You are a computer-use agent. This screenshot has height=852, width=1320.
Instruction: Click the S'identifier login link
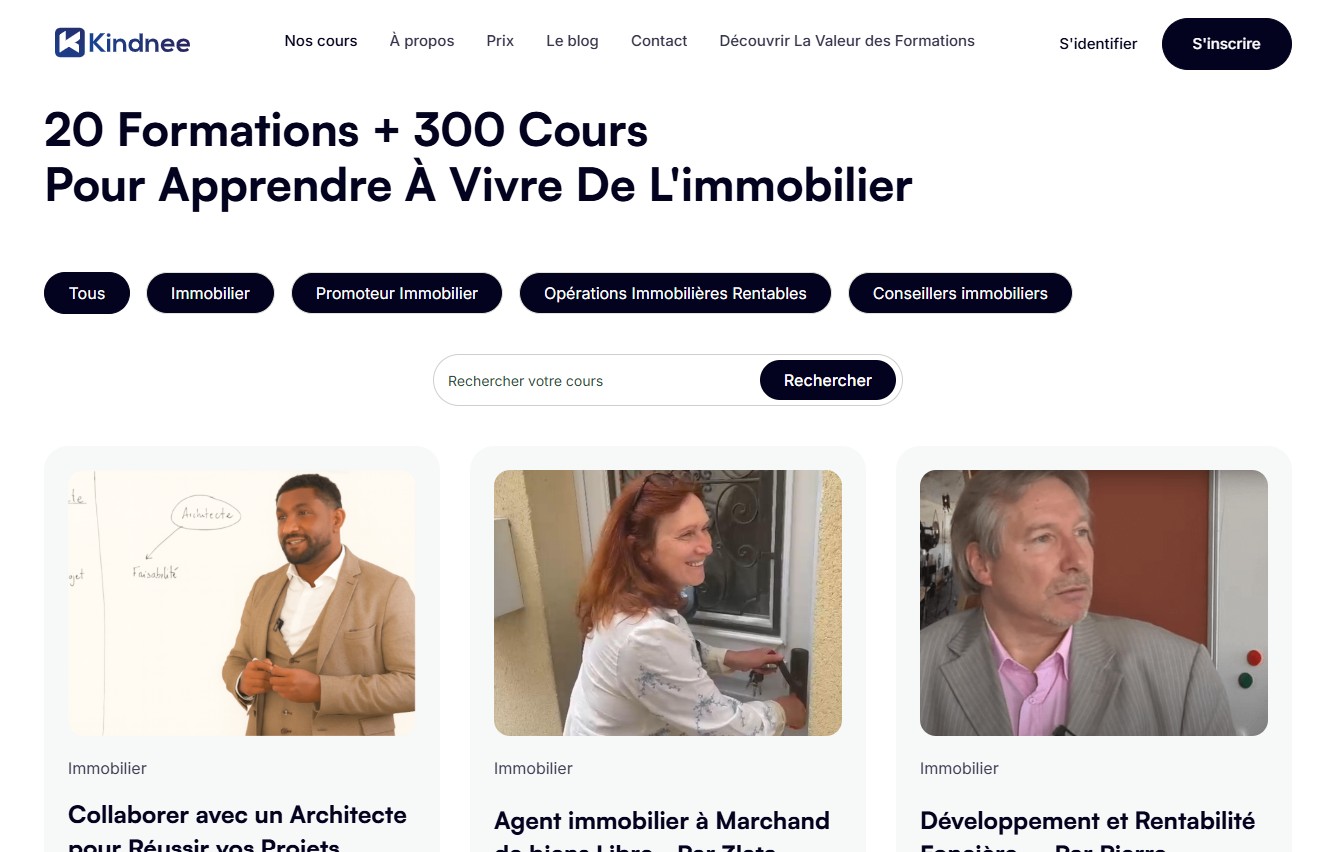pyautogui.click(x=1098, y=44)
